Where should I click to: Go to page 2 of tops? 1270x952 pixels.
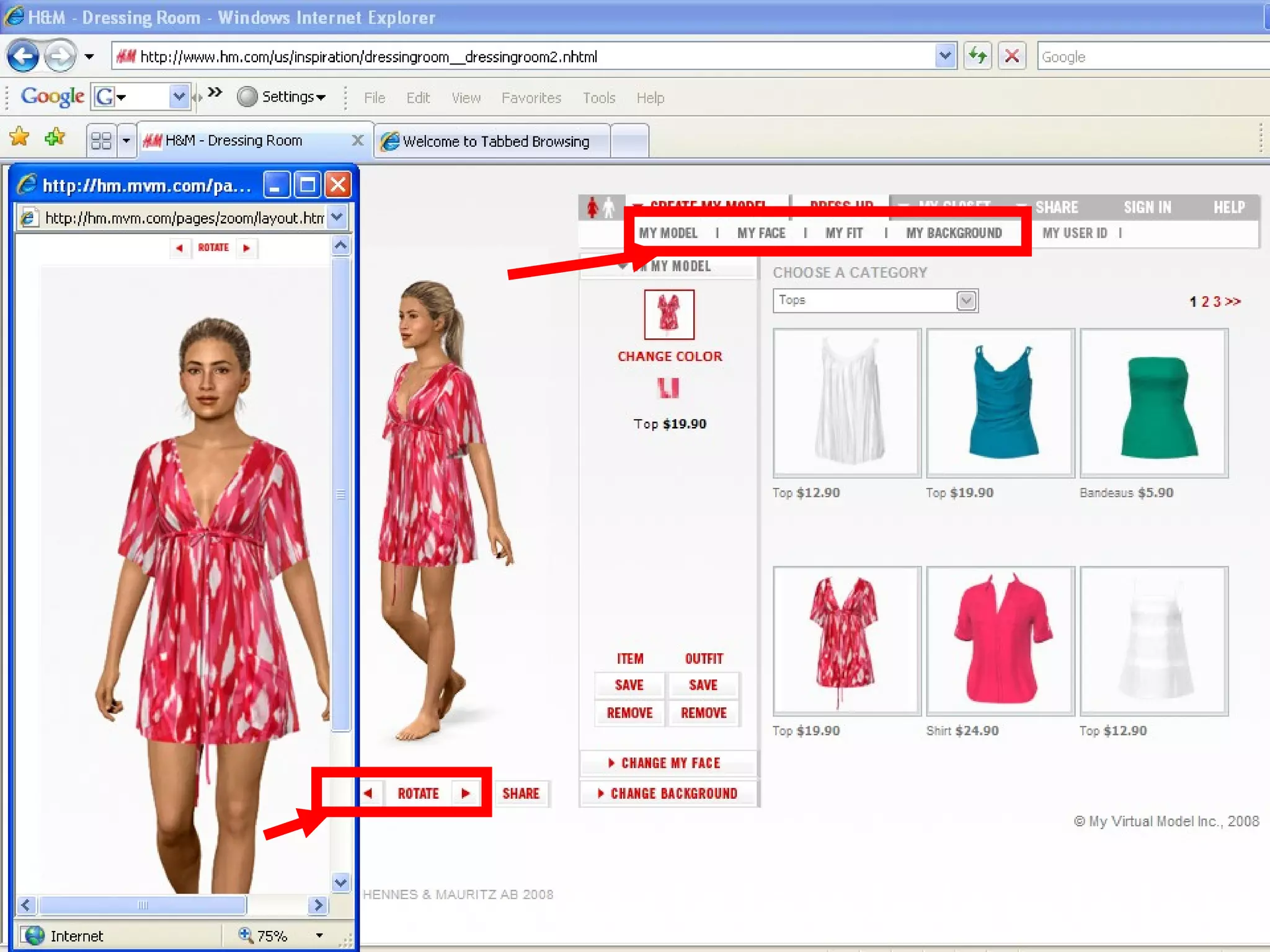(1205, 302)
